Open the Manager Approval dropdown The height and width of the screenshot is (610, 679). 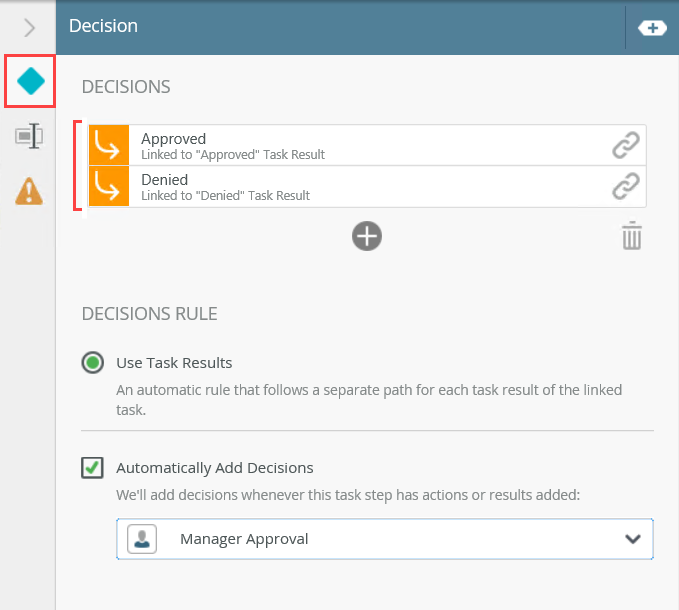click(x=385, y=539)
